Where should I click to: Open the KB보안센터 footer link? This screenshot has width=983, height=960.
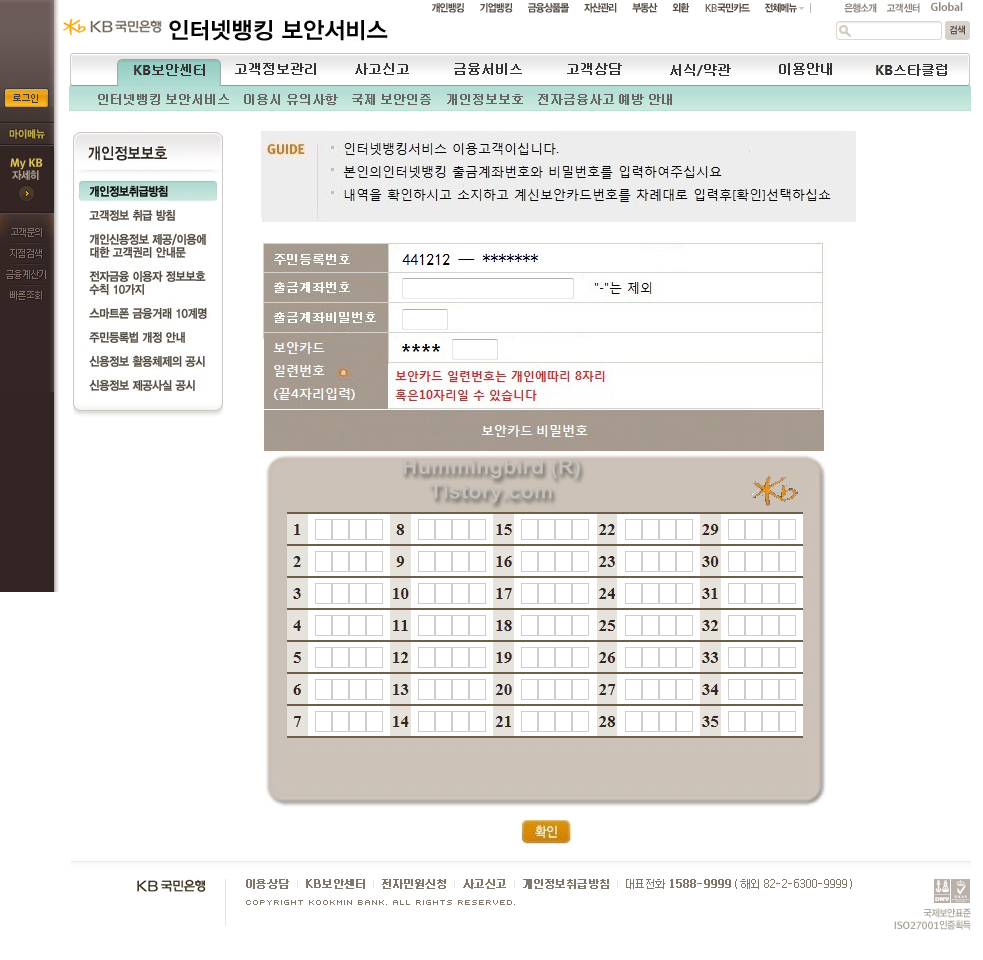point(335,884)
